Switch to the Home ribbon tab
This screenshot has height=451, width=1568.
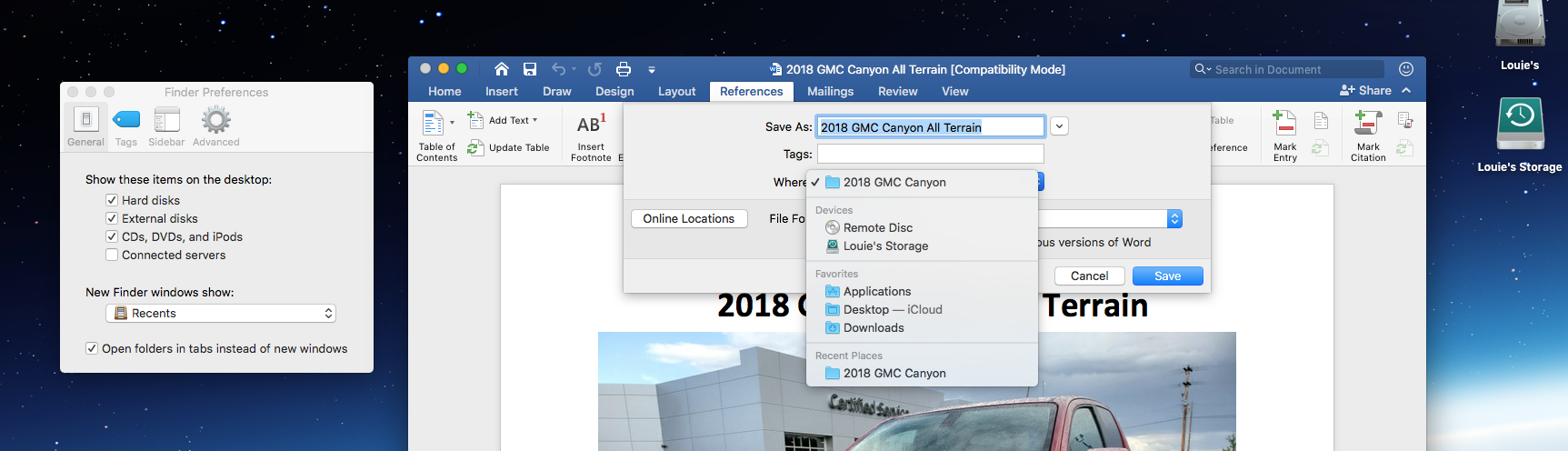tap(444, 91)
